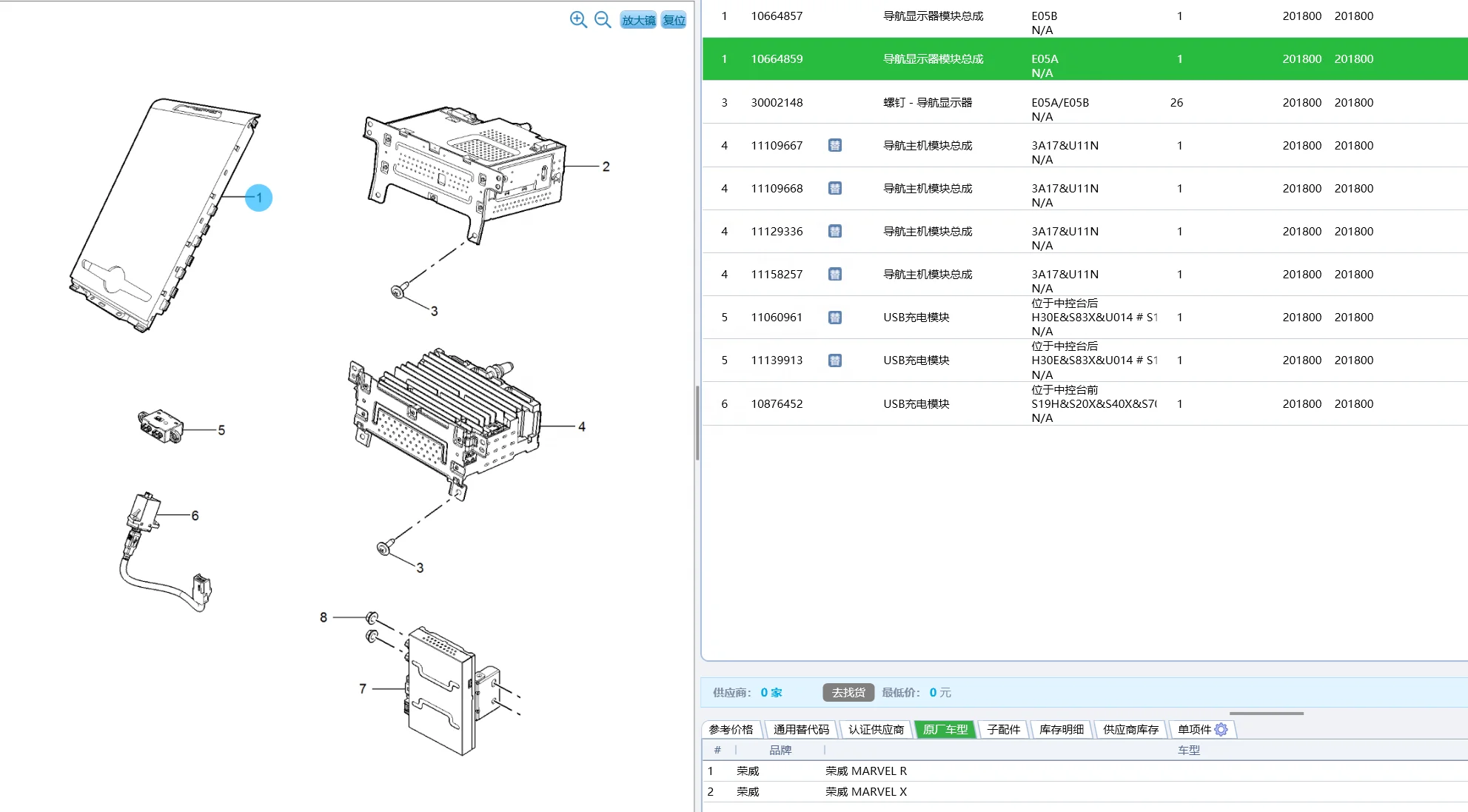Select callout number 2 in diagram
The width and height of the screenshot is (1468, 812).
pyautogui.click(x=606, y=167)
